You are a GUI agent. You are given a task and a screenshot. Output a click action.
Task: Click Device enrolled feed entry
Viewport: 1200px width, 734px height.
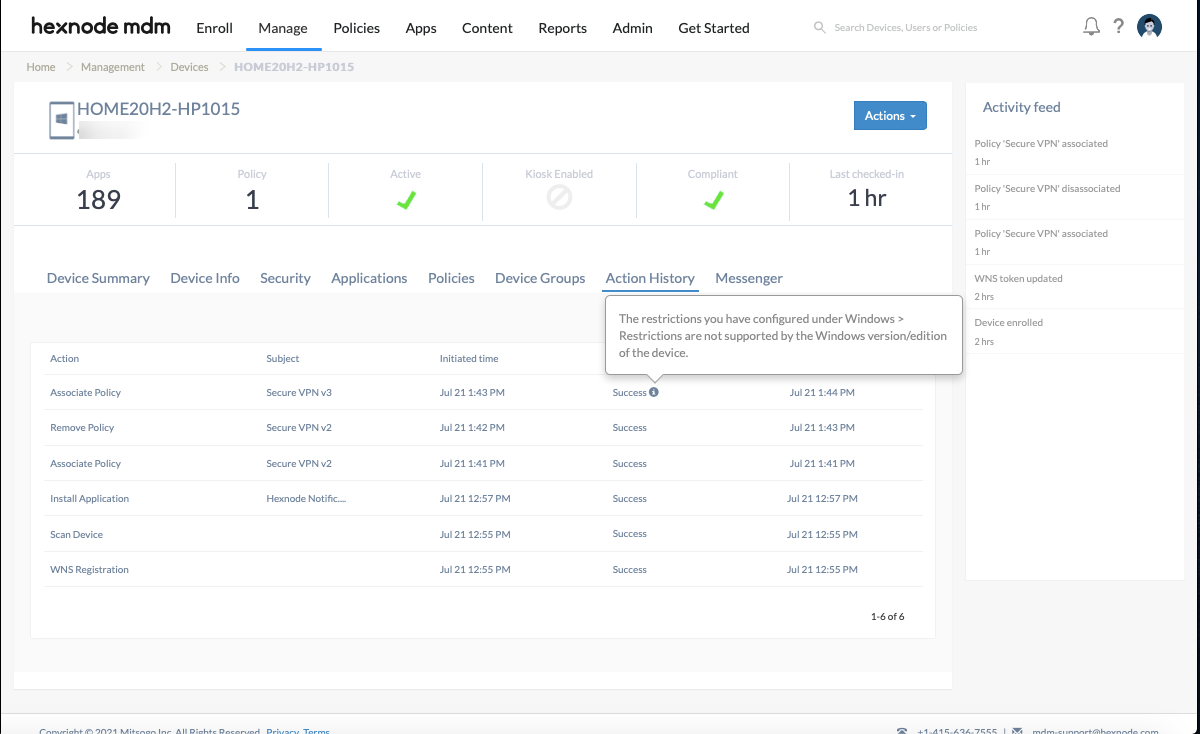1009,323
